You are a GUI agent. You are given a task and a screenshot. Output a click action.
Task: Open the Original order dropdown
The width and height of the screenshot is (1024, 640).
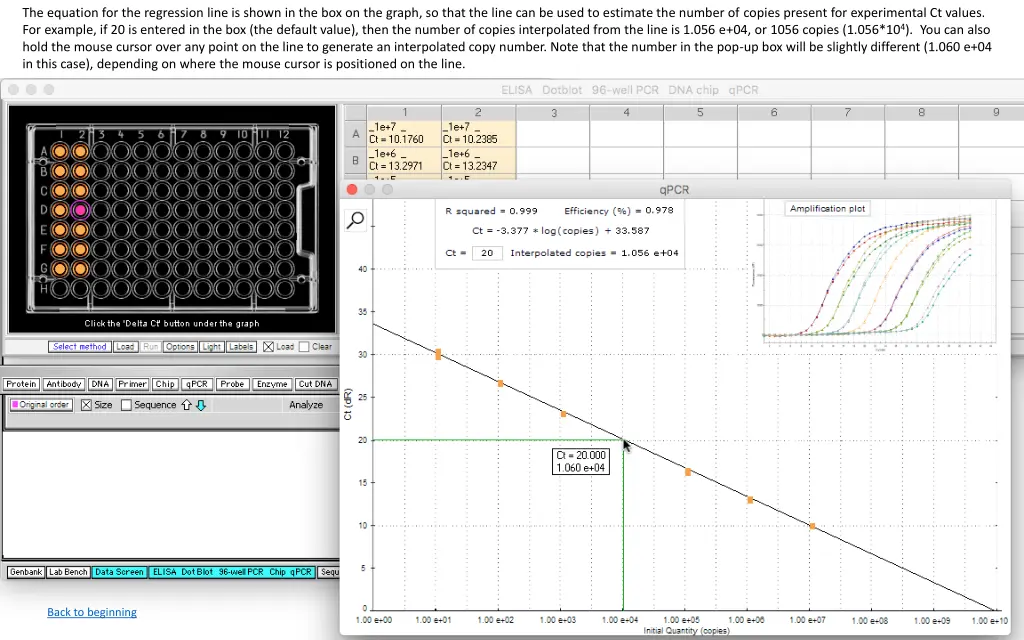point(40,405)
